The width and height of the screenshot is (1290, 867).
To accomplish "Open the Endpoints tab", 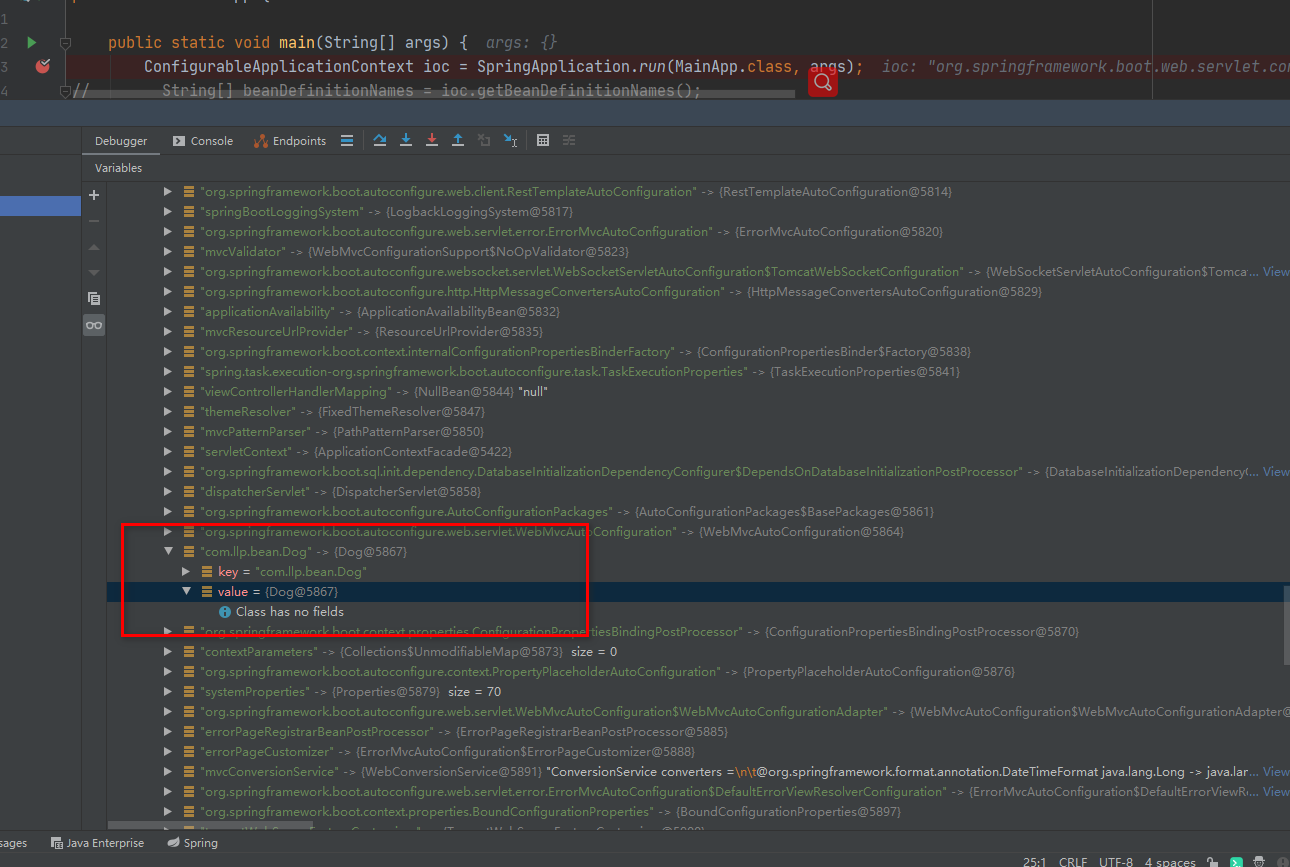I will (290, 141).
